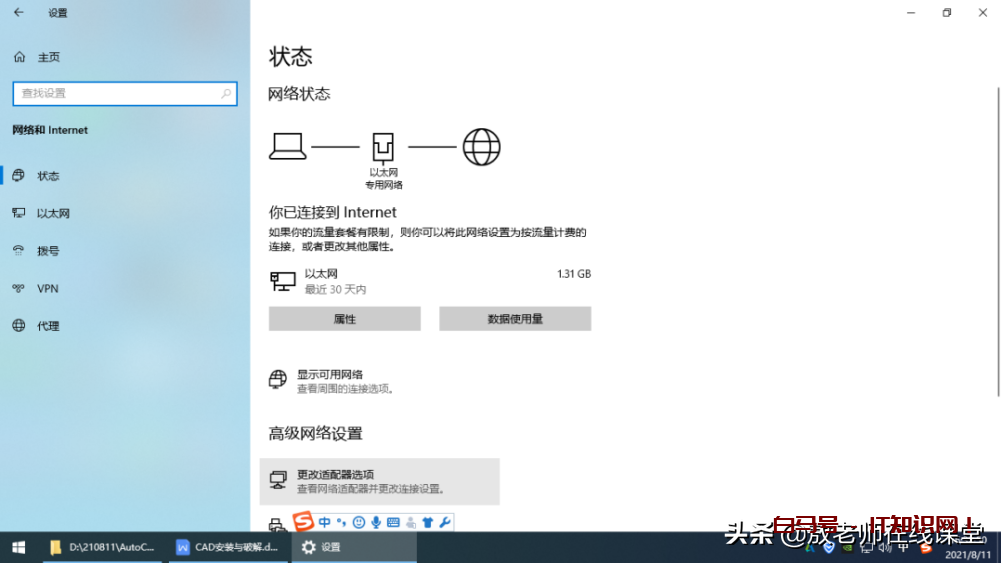Open the emoji smiley panel on the IME bar
The width and height of the screenshot is (1001, 563).
[359, 522]
